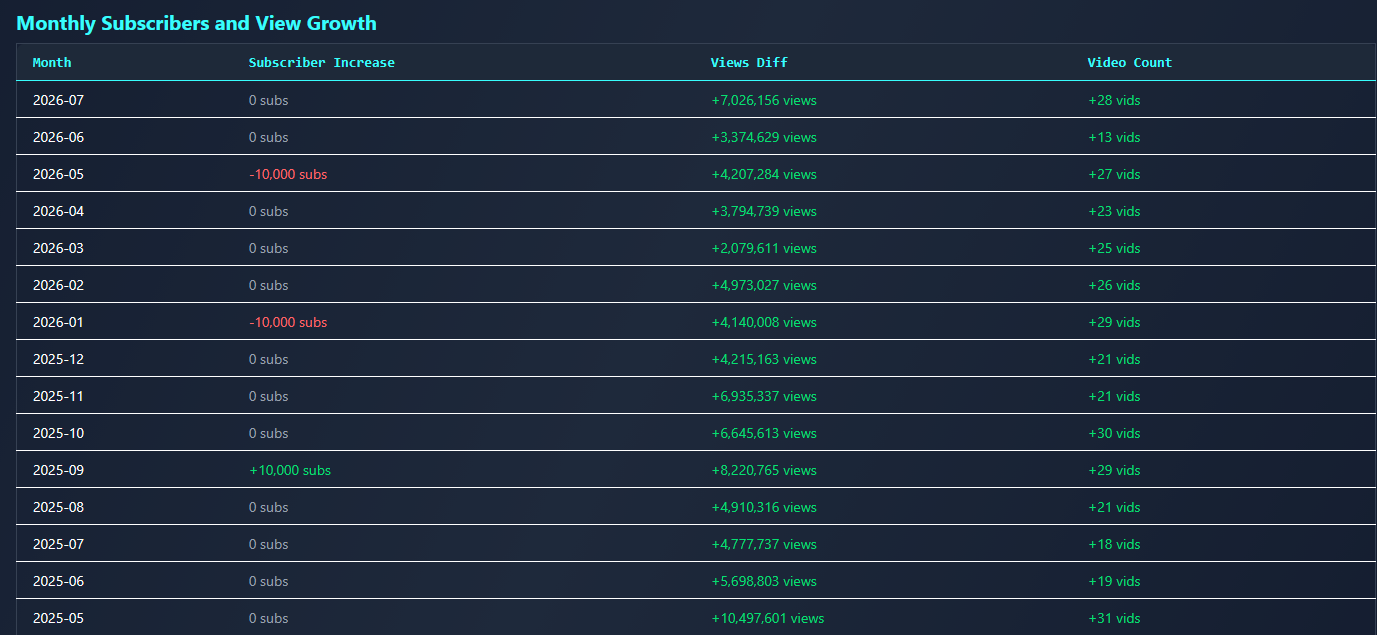Click the +19 vids cell

coord(1114,581)
